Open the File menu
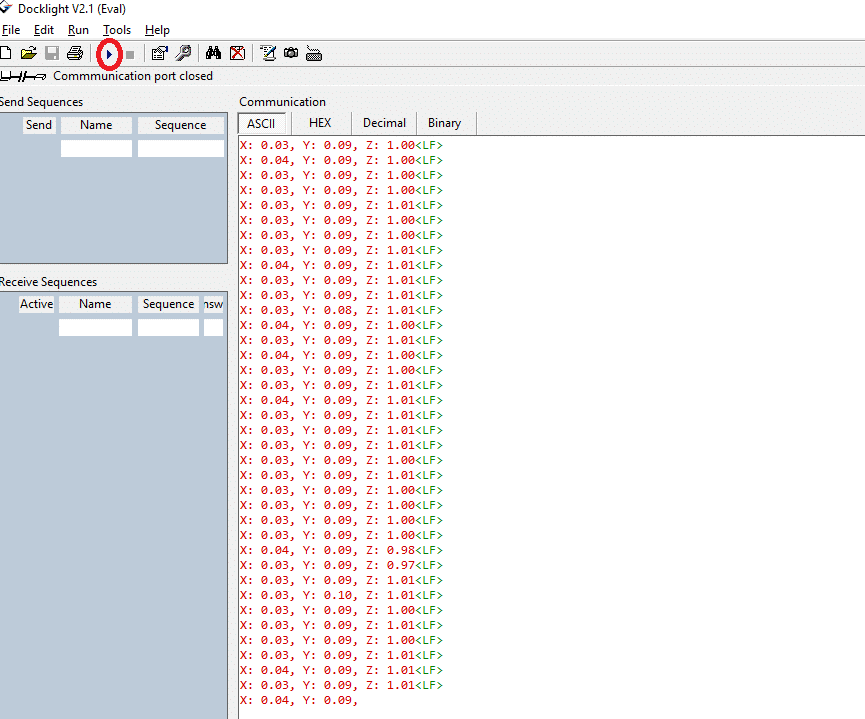Viewport: 865px width, 719px height. [11, 30]
